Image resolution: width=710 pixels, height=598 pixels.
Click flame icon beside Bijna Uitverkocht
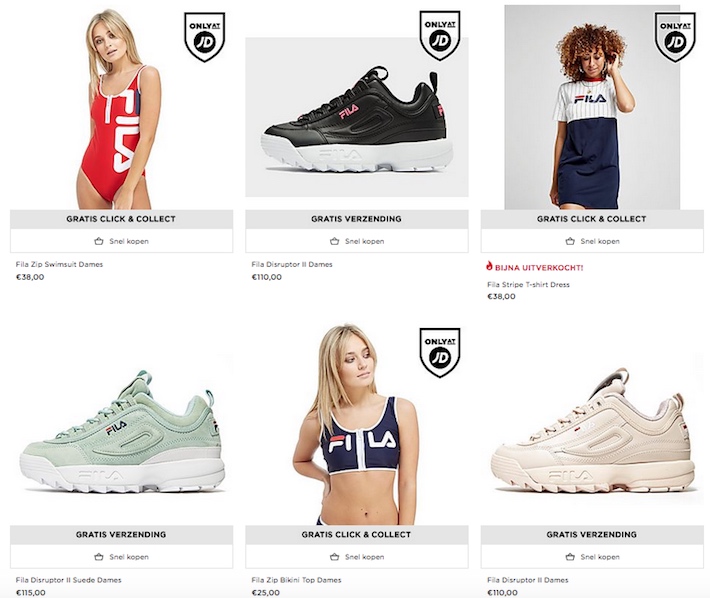pyautogui.click(x=489, y=266)
